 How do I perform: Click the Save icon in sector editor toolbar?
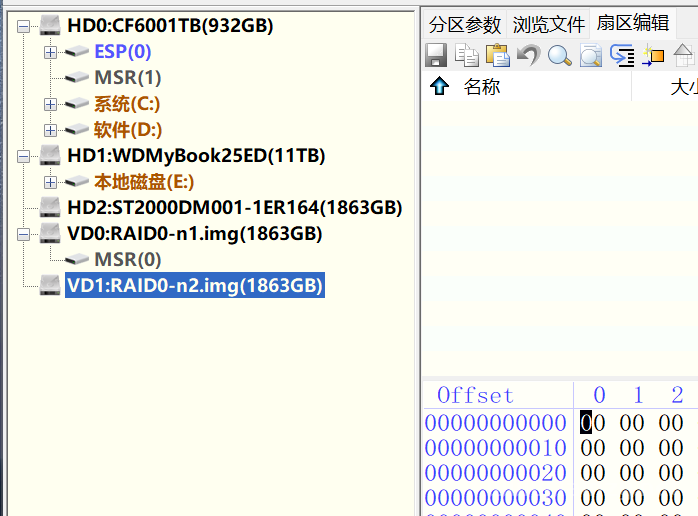436,56
